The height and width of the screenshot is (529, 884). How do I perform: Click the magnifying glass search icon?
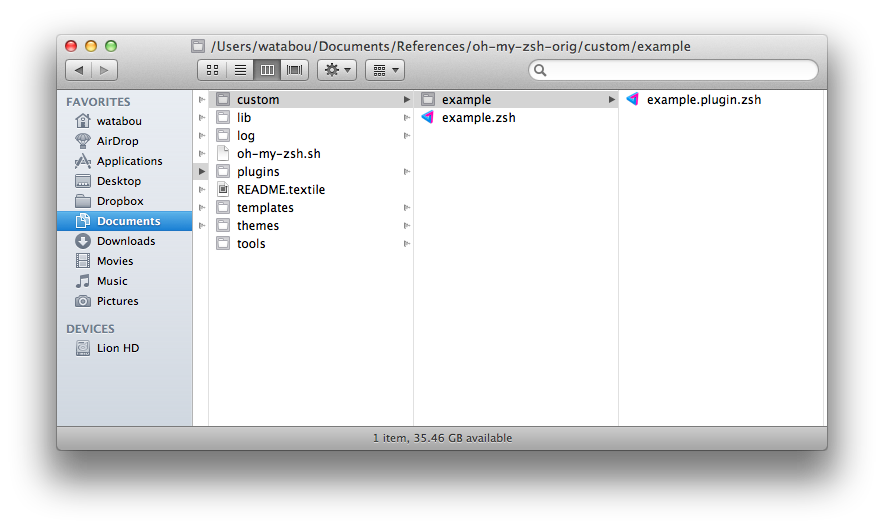[x=540, y=70]
